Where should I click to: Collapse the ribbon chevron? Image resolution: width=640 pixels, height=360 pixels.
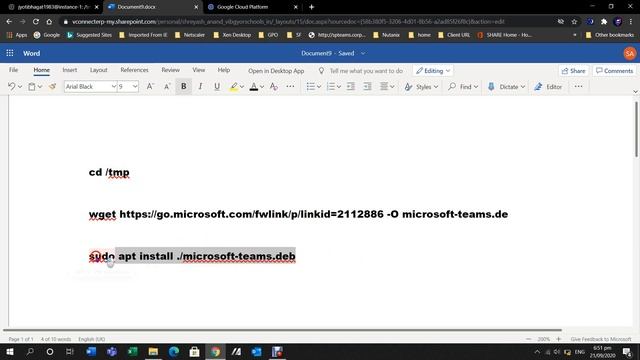[x=636, y=92]
